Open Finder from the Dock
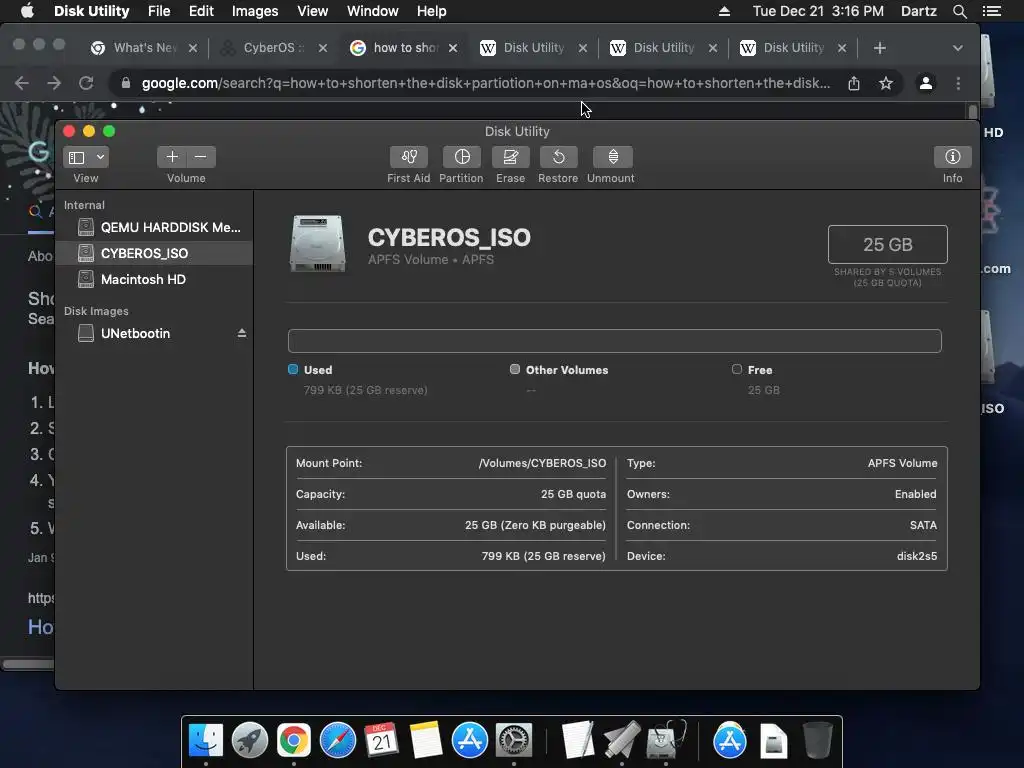This screenshot has height=768, width=1024. pos(206,741)
